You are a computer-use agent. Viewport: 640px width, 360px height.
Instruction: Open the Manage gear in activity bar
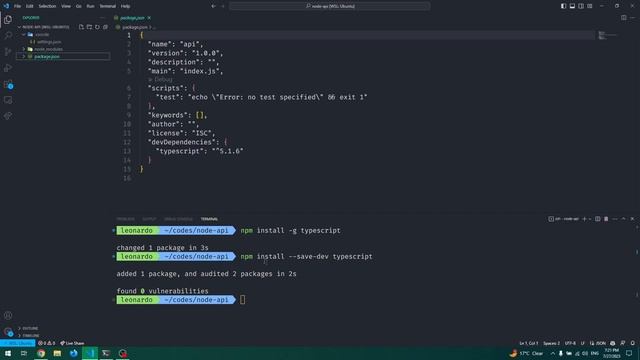point(8,332)
